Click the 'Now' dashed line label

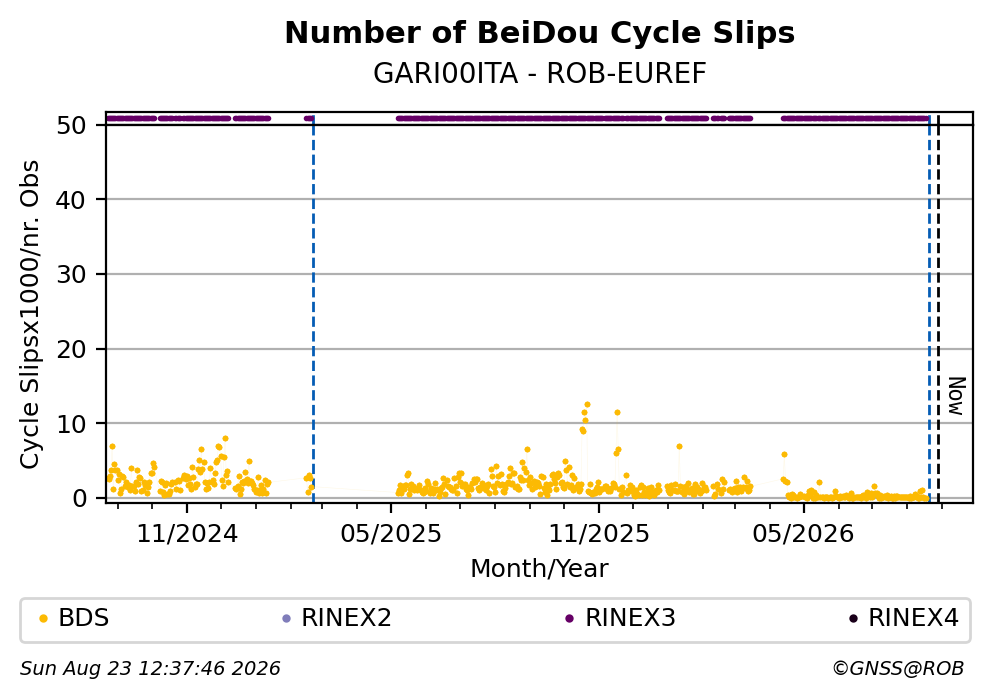[x=956, y=396]
